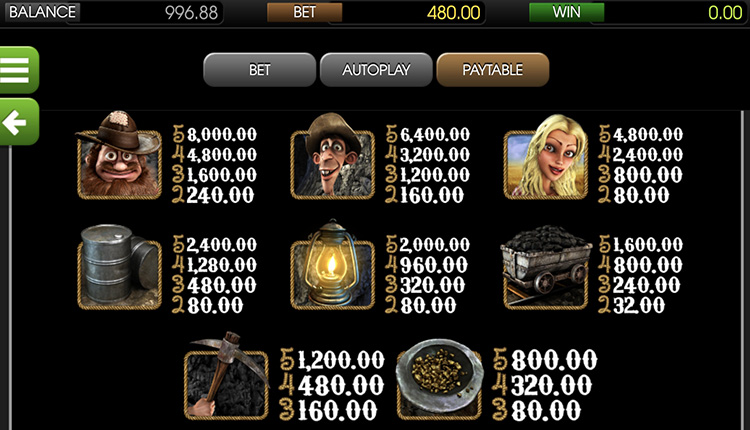Switch to the AUTOPLAY tab
The image size is (750, 430).
click(x=376, y=70)
